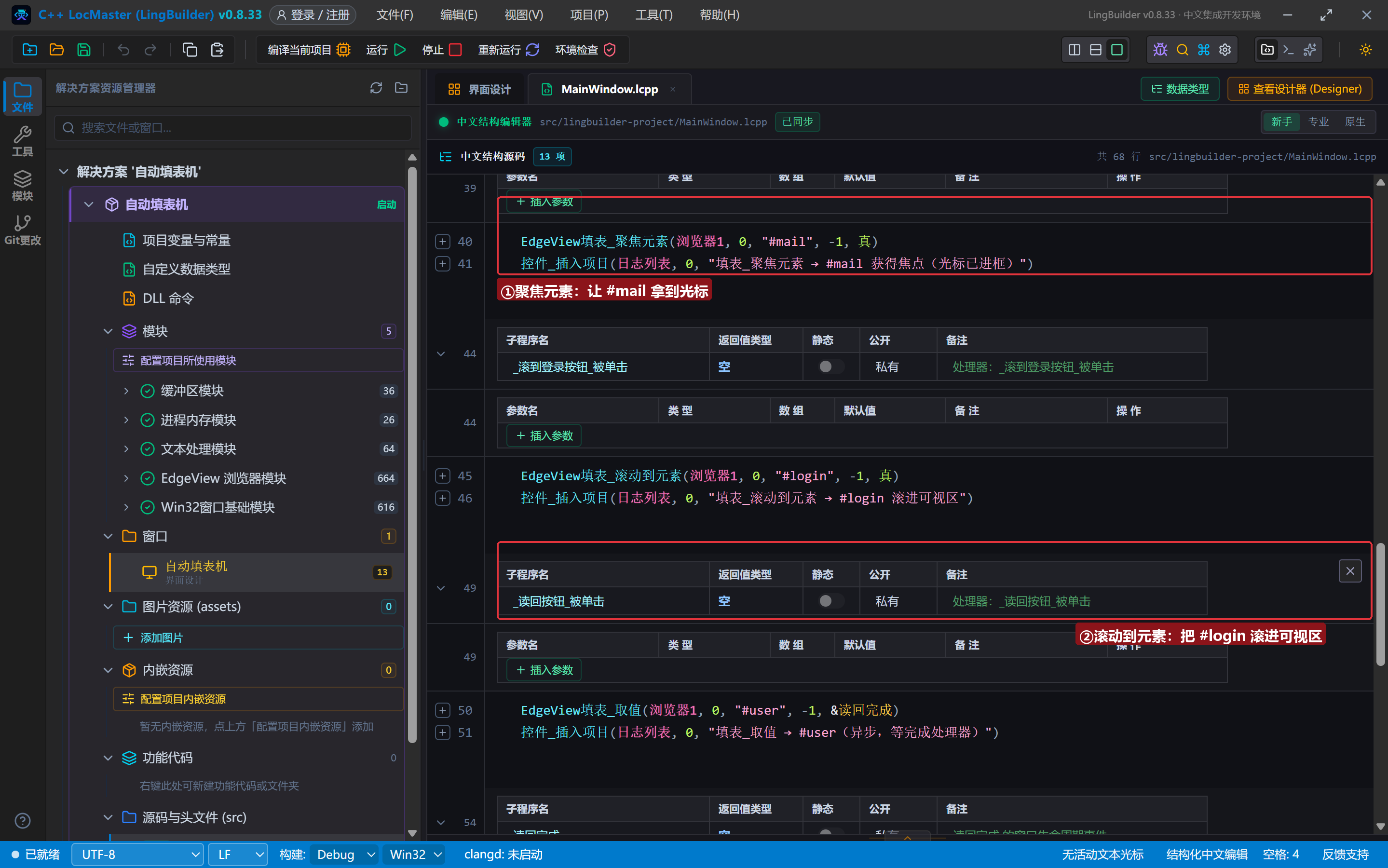
Task: Click the 数据类型 button
Action: (x=1180, y=89)
